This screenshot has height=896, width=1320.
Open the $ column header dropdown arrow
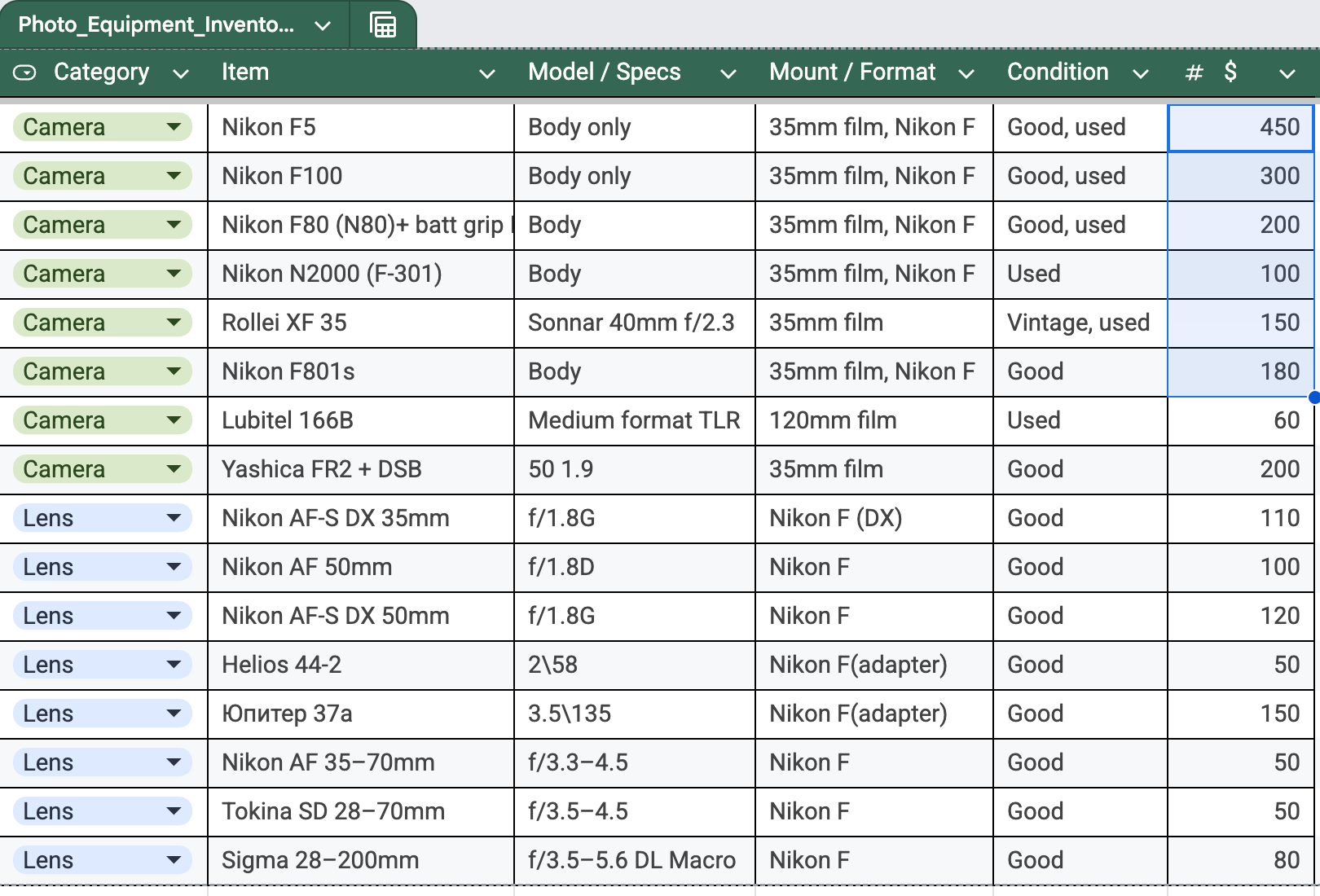coord(1287,73)
